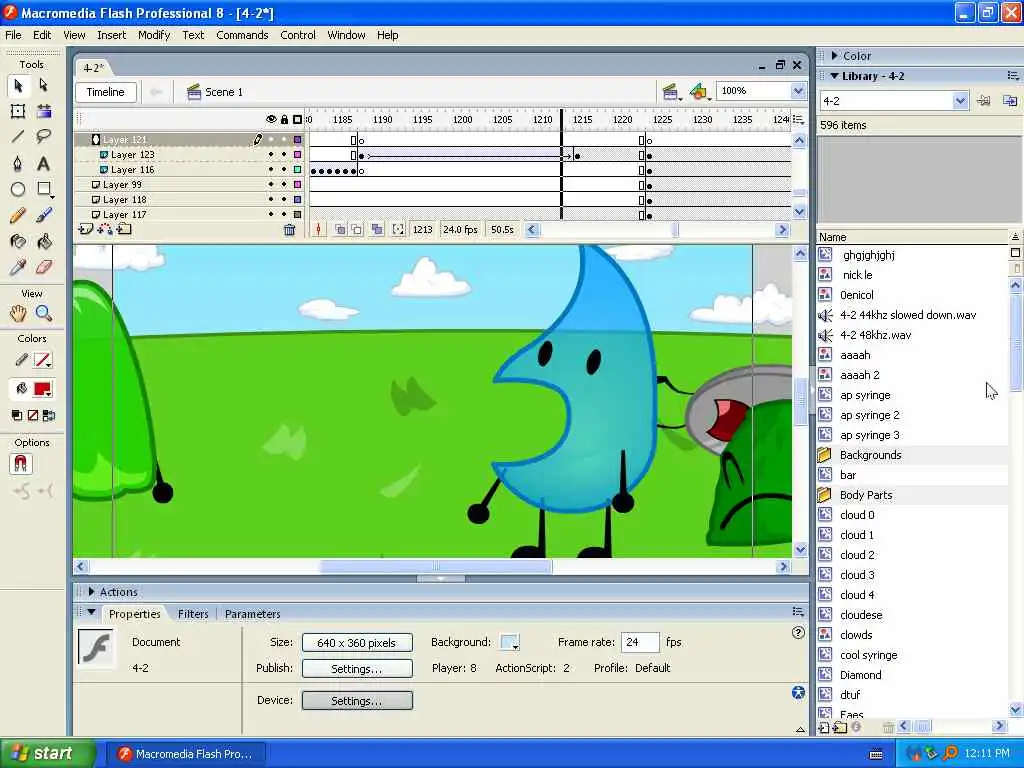The width and height of the screenshot is (1024, 768).
Task: Open the Library document dropdown
Action: (x=959, y=101)
